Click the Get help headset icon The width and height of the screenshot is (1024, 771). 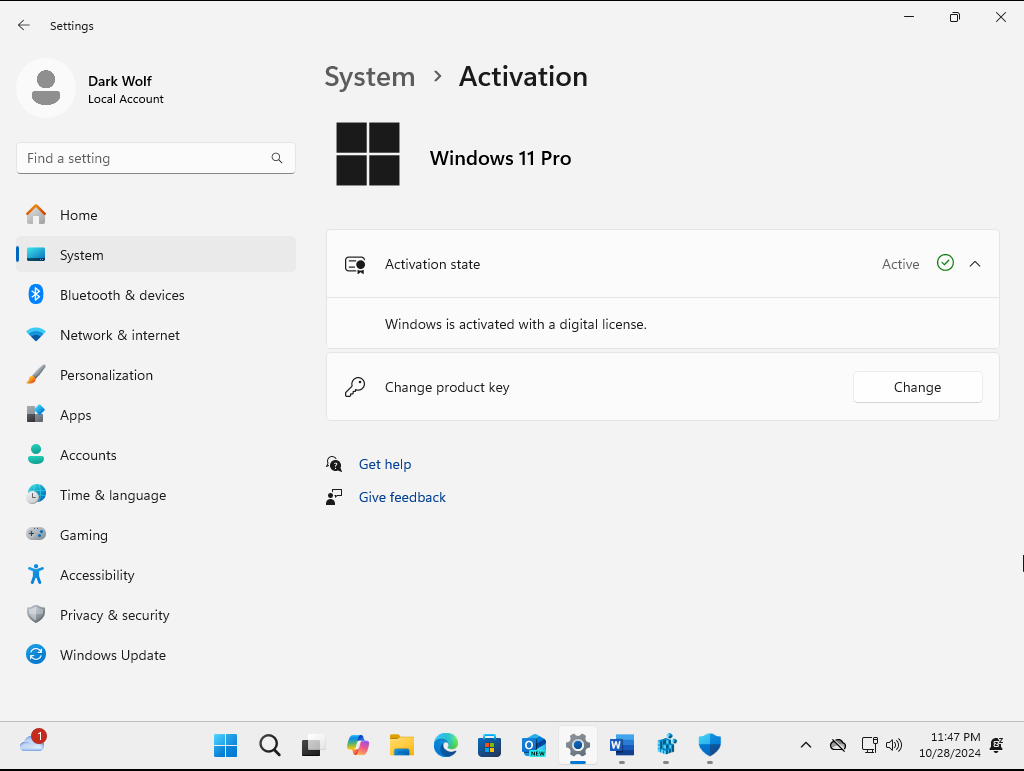coord(334,464)
